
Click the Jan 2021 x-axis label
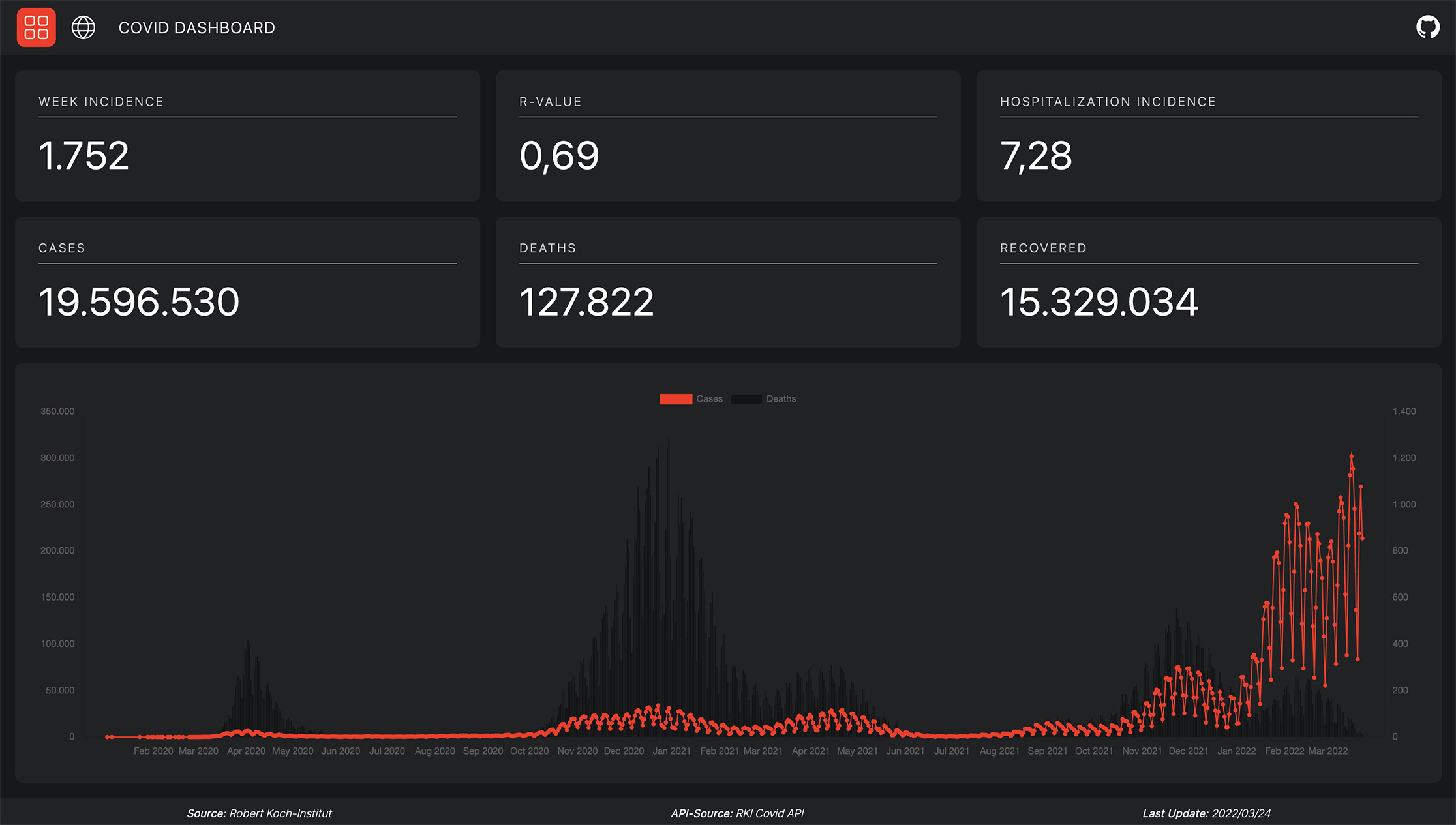[x=671, y=751]
